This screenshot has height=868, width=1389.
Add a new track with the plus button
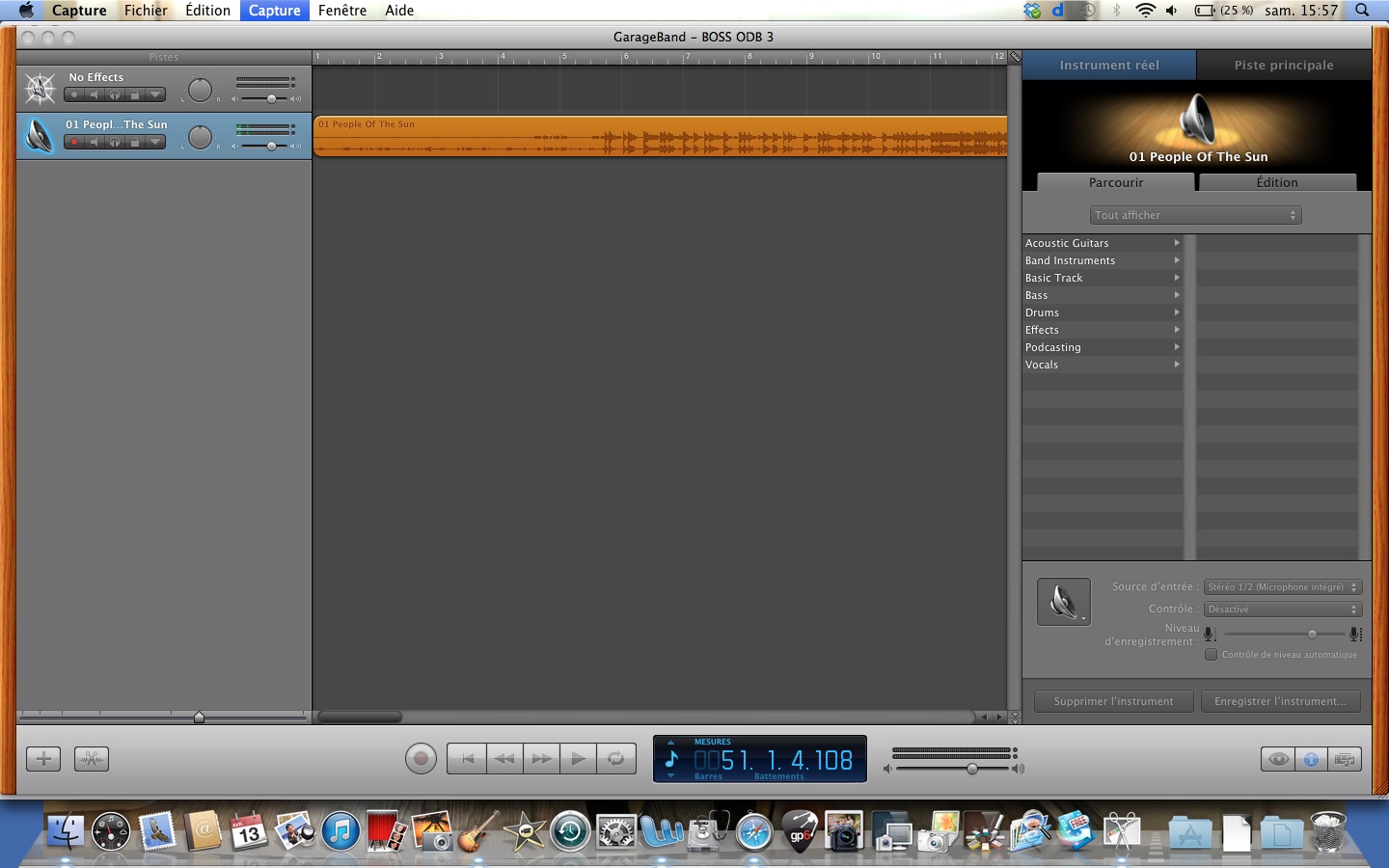coord(43,759)
